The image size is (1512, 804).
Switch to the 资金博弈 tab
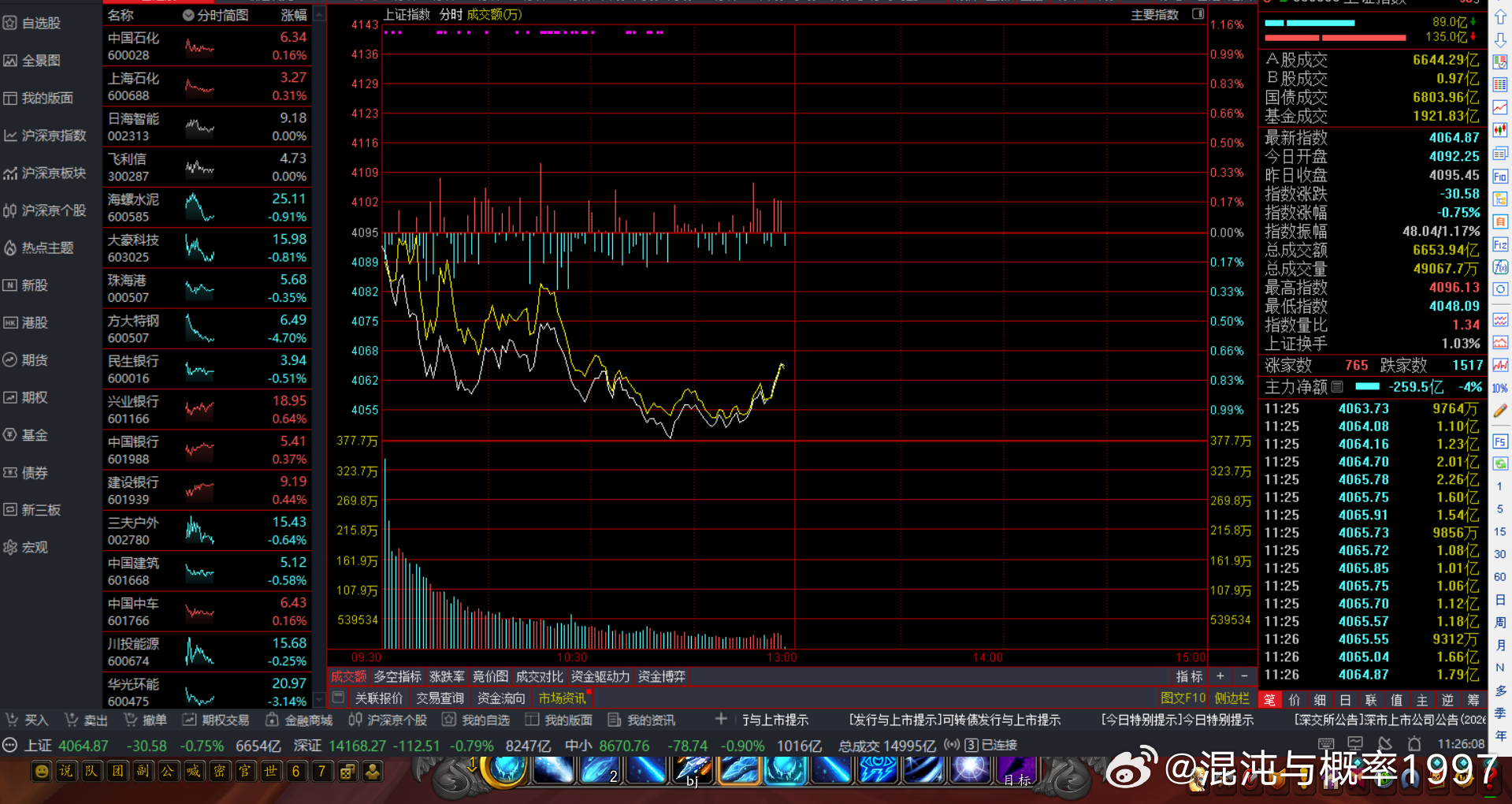point(662,676)
